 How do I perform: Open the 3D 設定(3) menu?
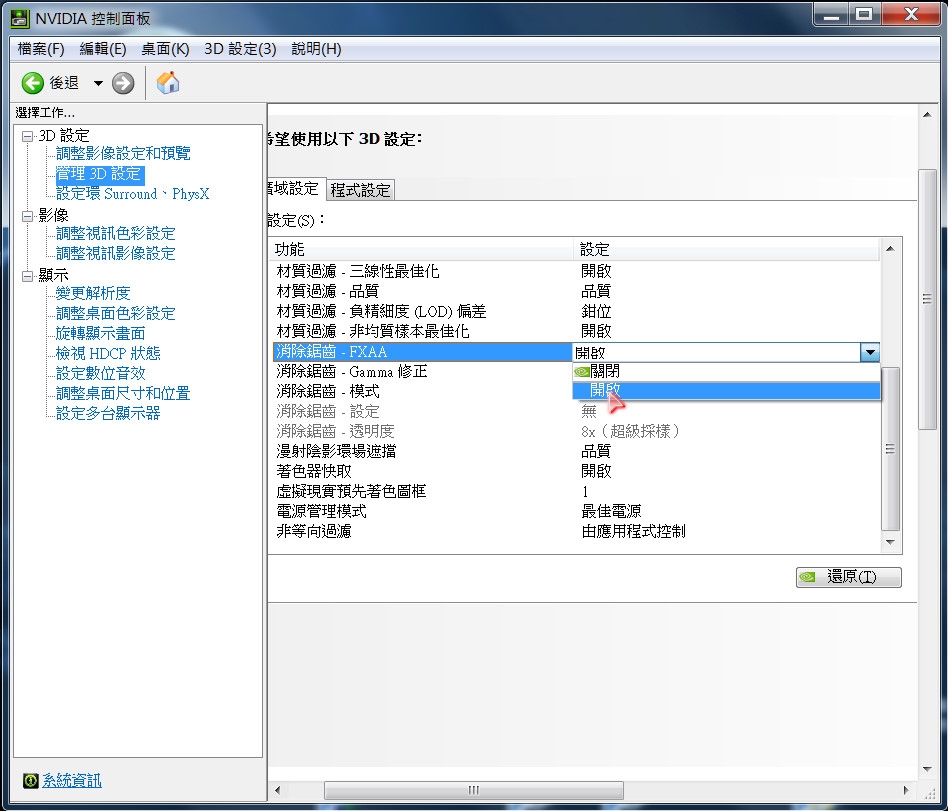(x=240, y=49)
